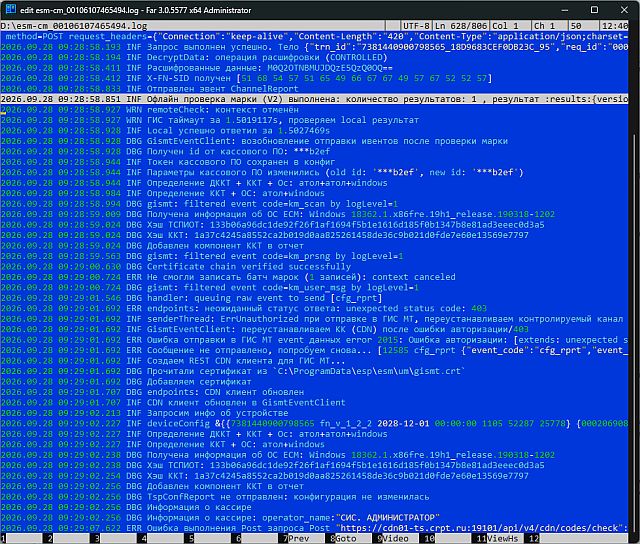Click the highlighted line 'Офлайн проверка марки (V2)'
Screen dimensions: 640x544
314,99
